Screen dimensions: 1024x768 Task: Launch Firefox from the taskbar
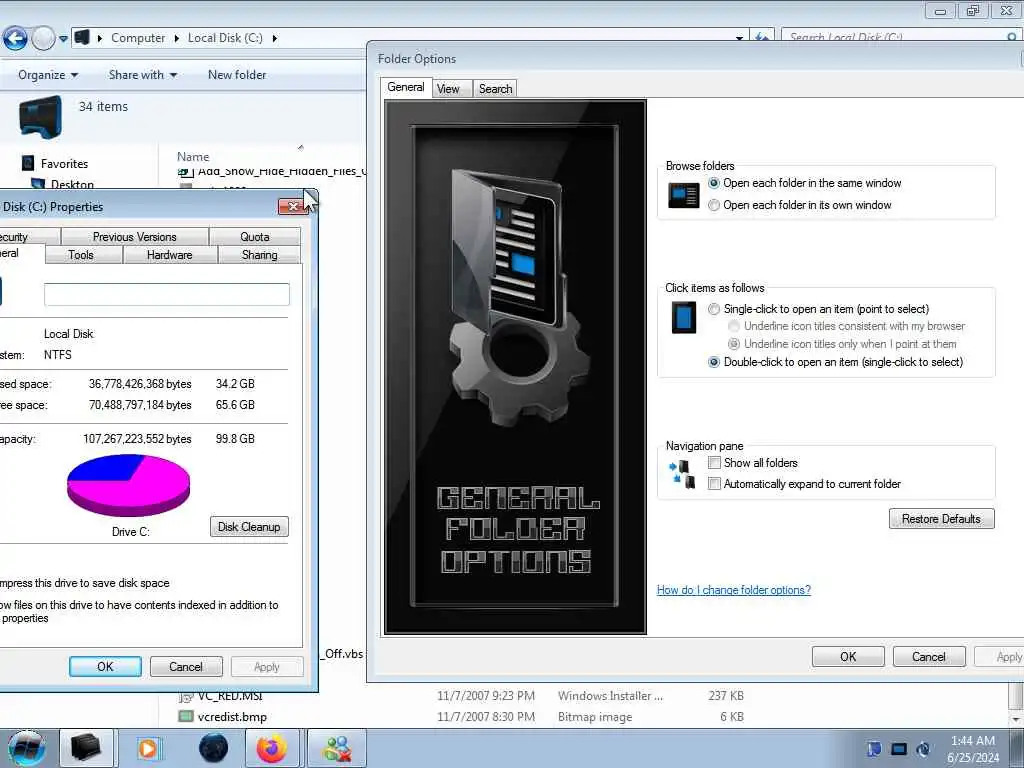272,748
